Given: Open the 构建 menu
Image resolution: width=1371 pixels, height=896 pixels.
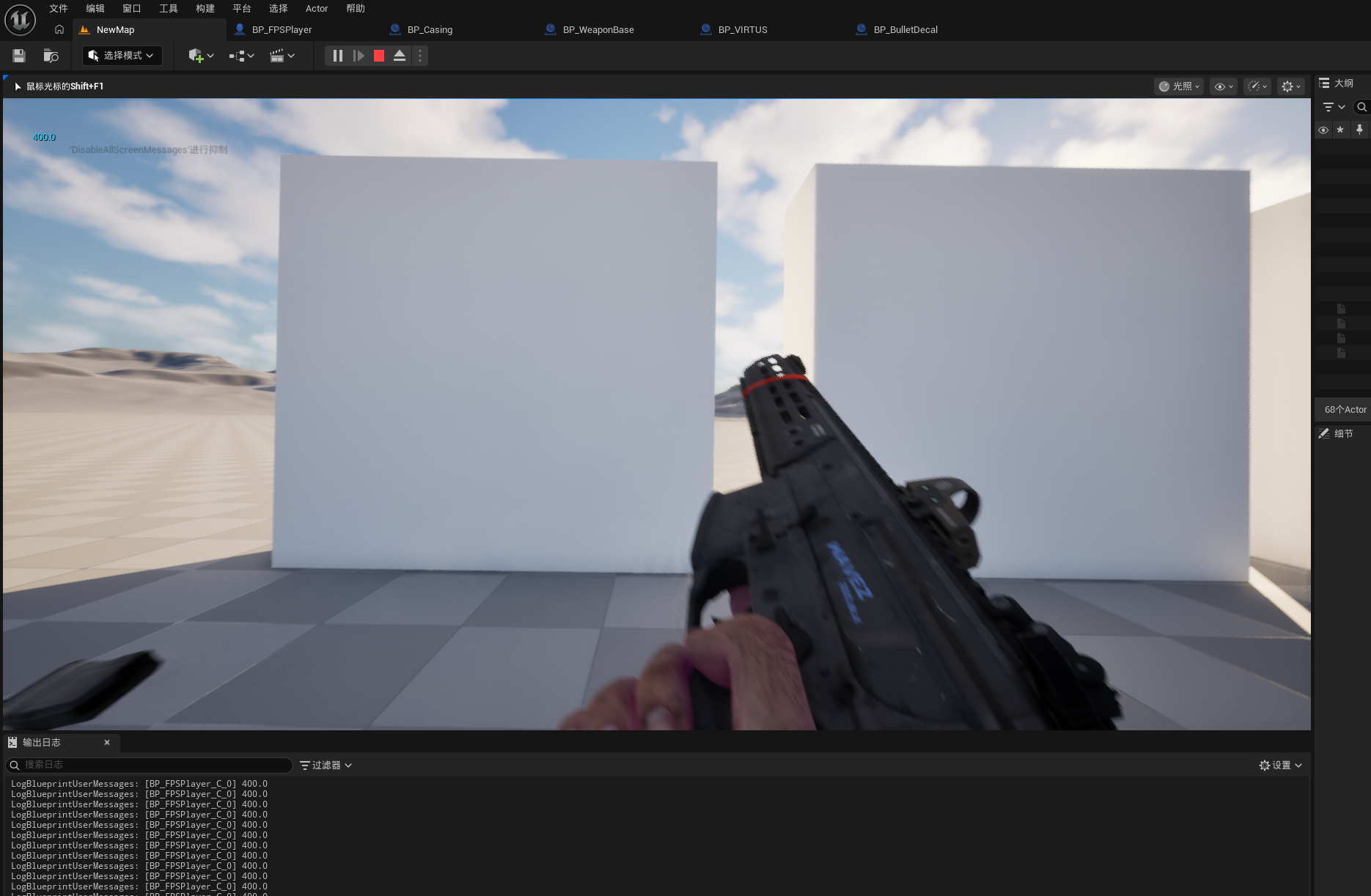Looking at the screenshot, I should tap(205, 9).
